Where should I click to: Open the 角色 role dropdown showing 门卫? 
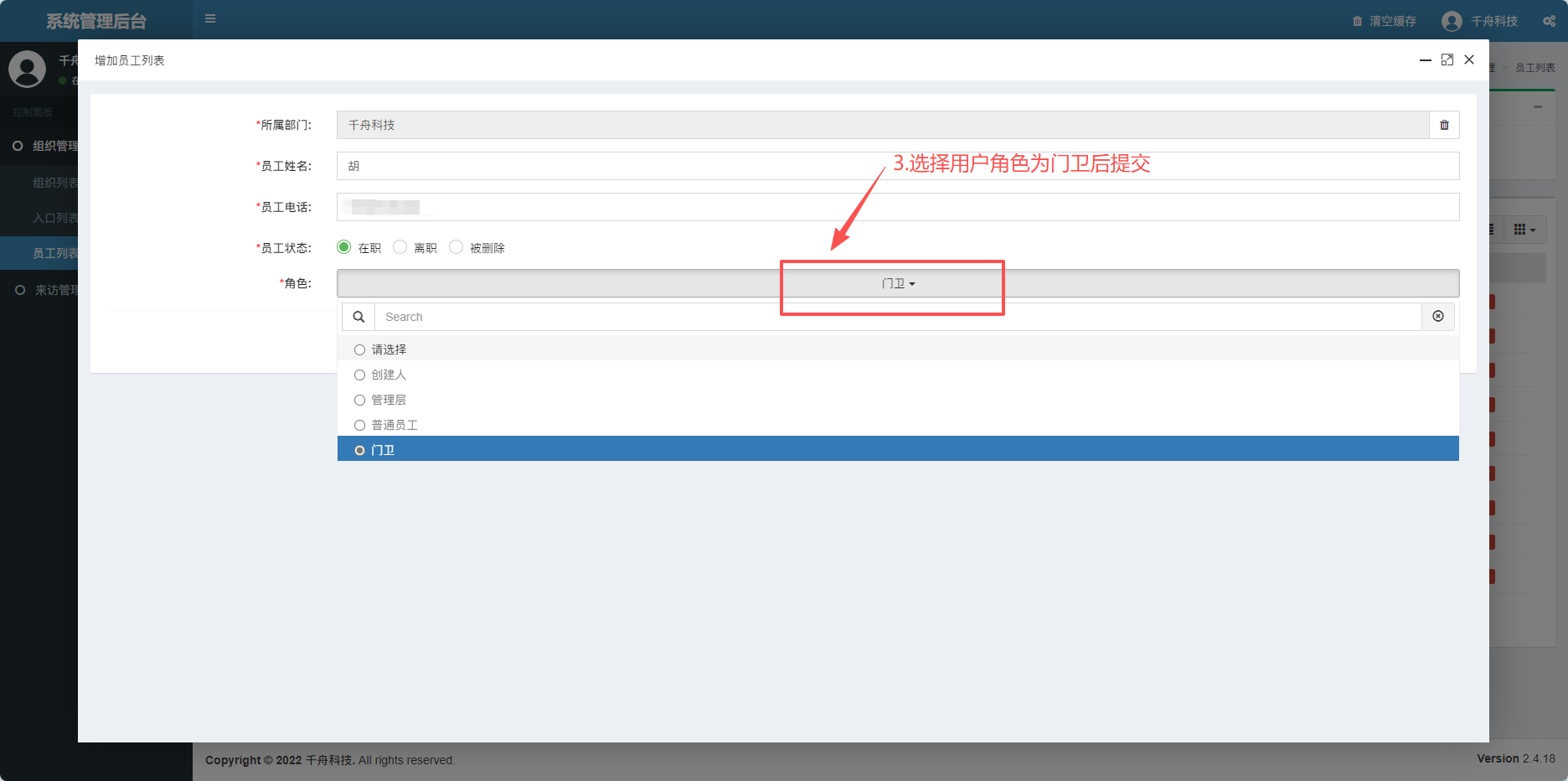point(897,283)
